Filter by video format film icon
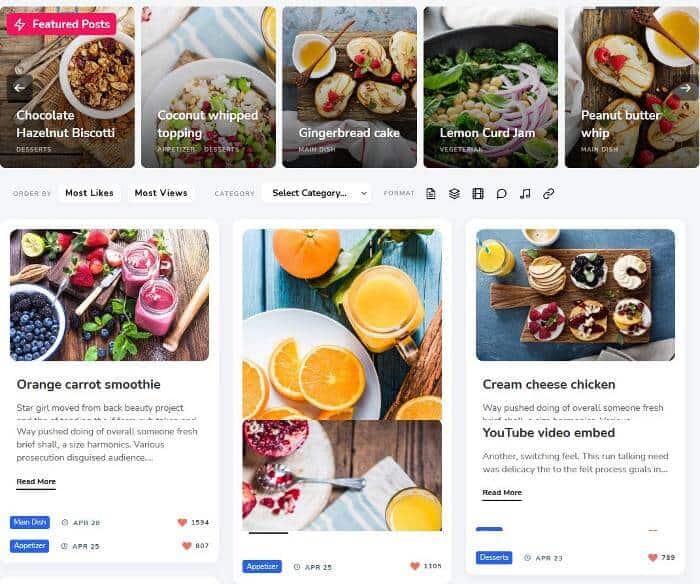 pyautogui.click(x=478, y=194)
